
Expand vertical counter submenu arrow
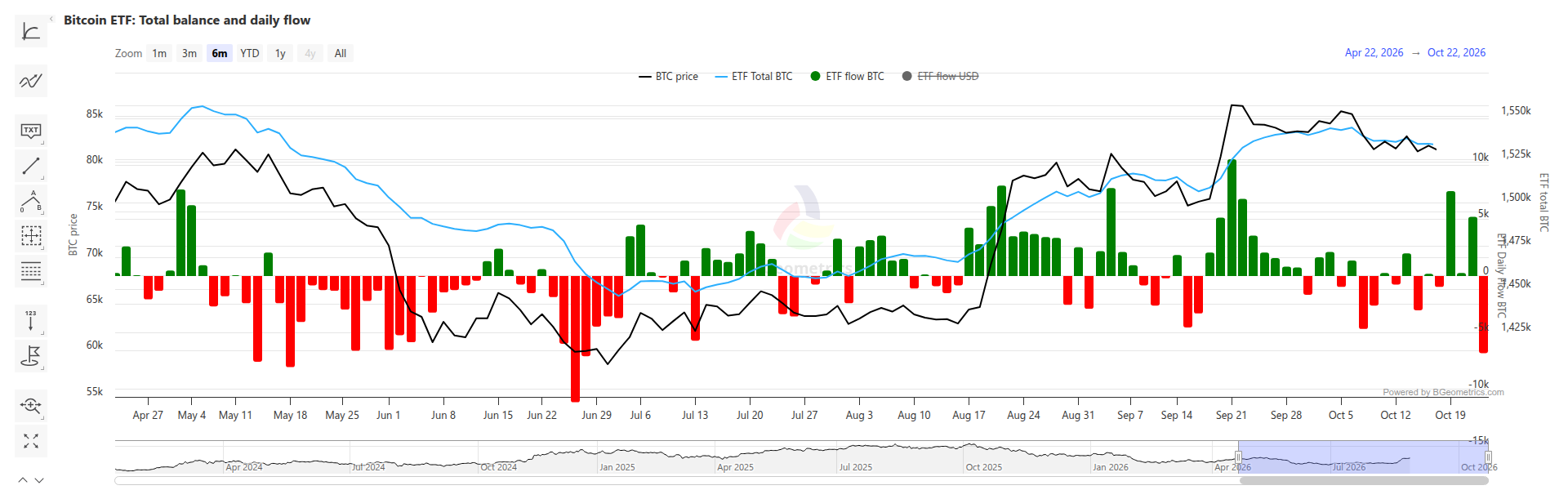point(43,332)
